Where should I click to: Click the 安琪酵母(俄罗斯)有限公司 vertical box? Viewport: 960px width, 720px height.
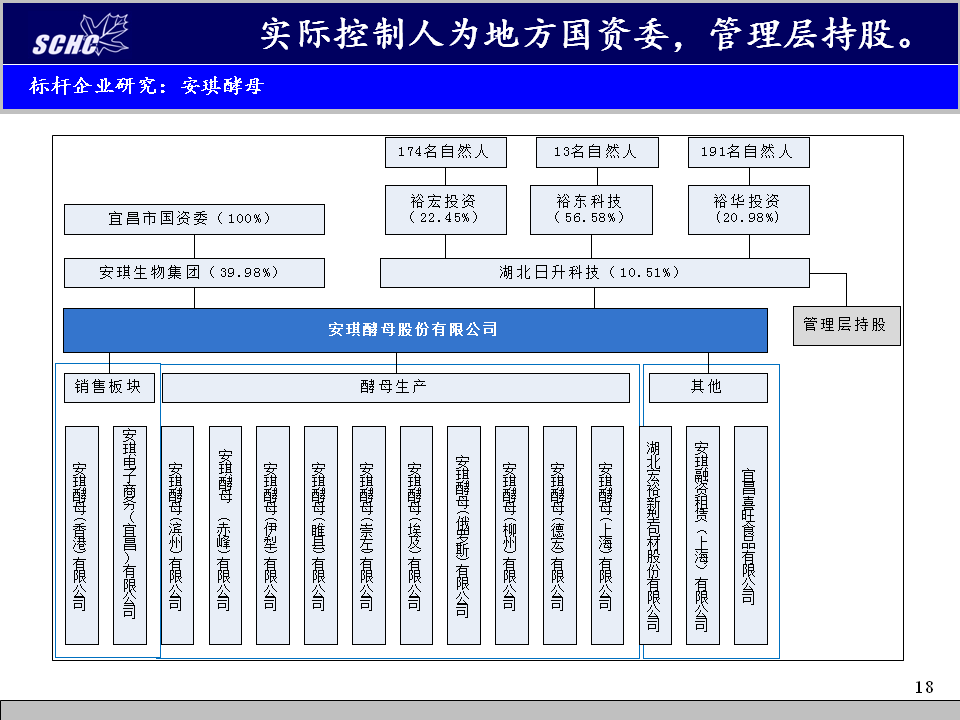tap(464, 535)
